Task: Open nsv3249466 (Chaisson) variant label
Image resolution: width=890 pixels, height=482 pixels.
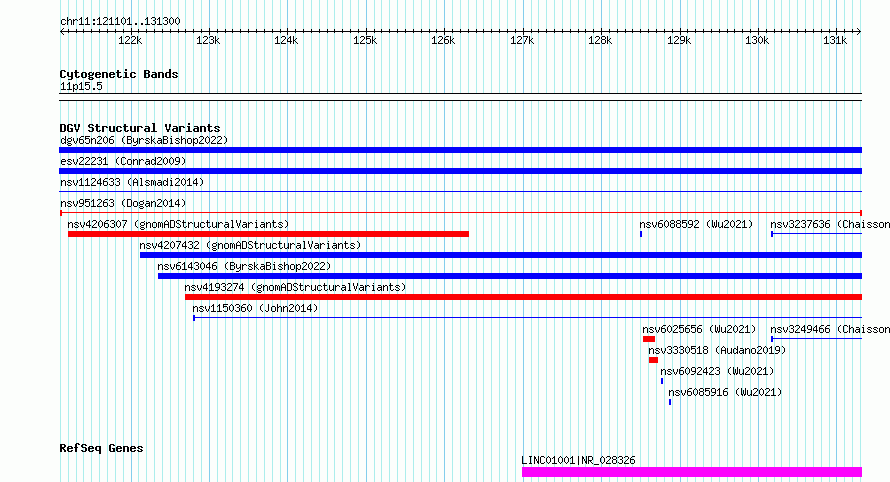Action: pos(830,329)
